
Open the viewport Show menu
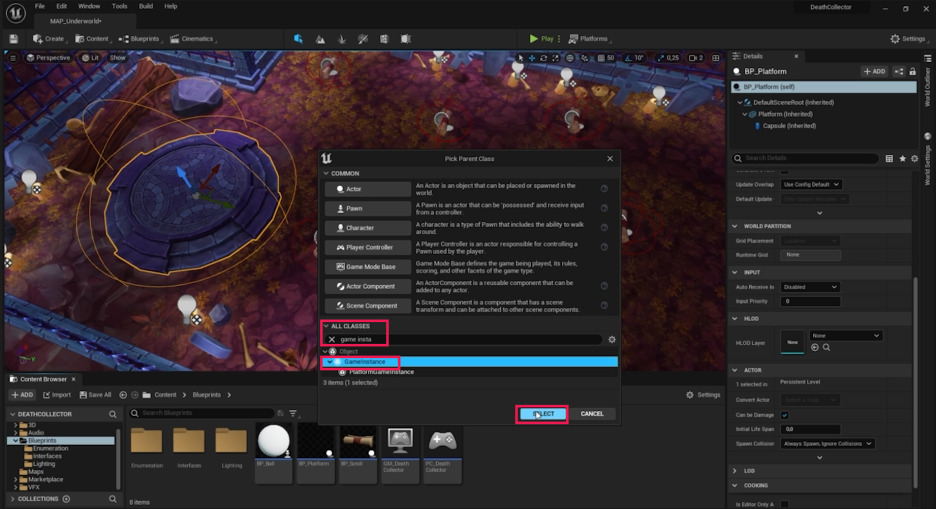[118, 58]
